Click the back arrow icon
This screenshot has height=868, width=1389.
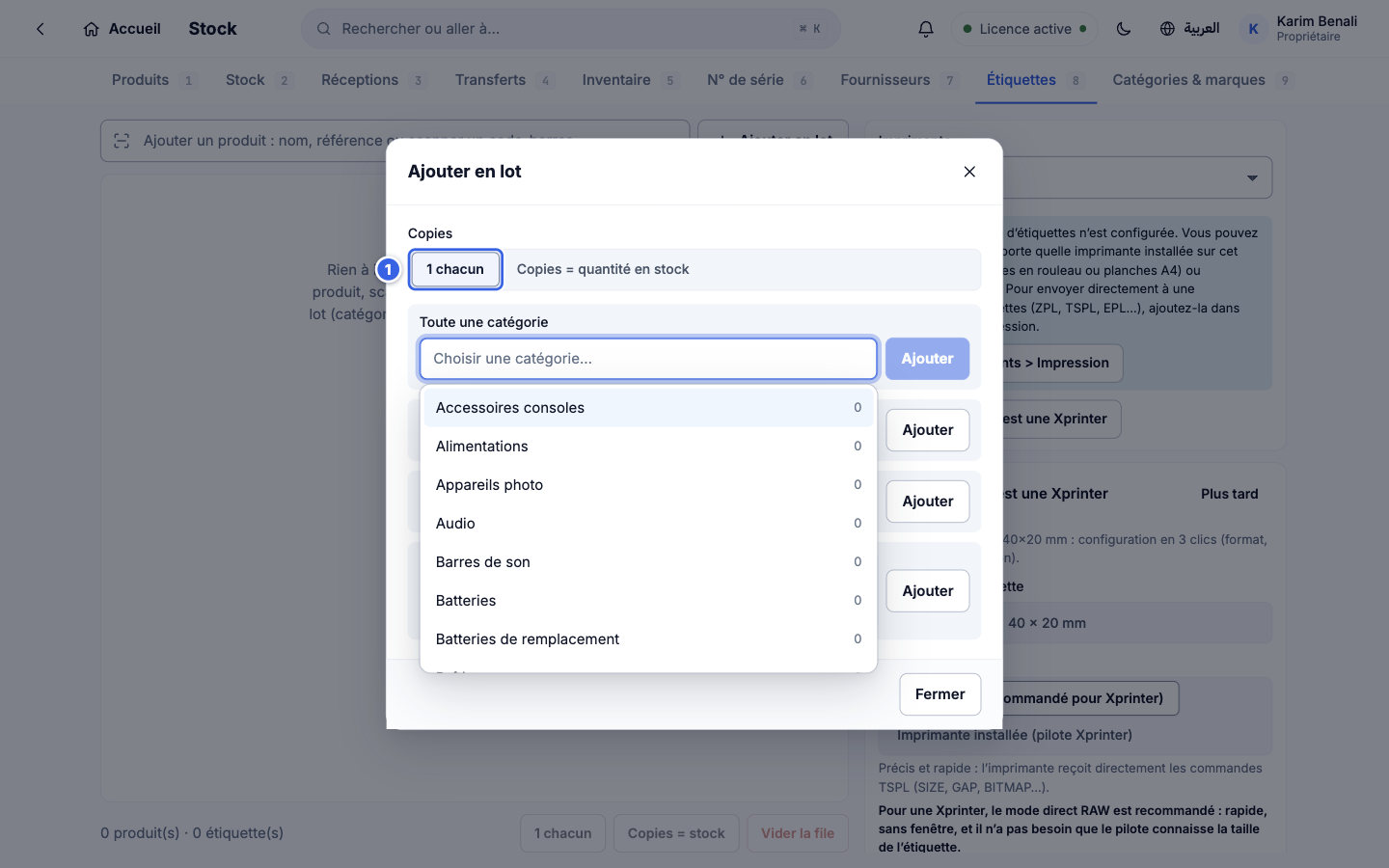pyautogui.click(x=41, y=29)
